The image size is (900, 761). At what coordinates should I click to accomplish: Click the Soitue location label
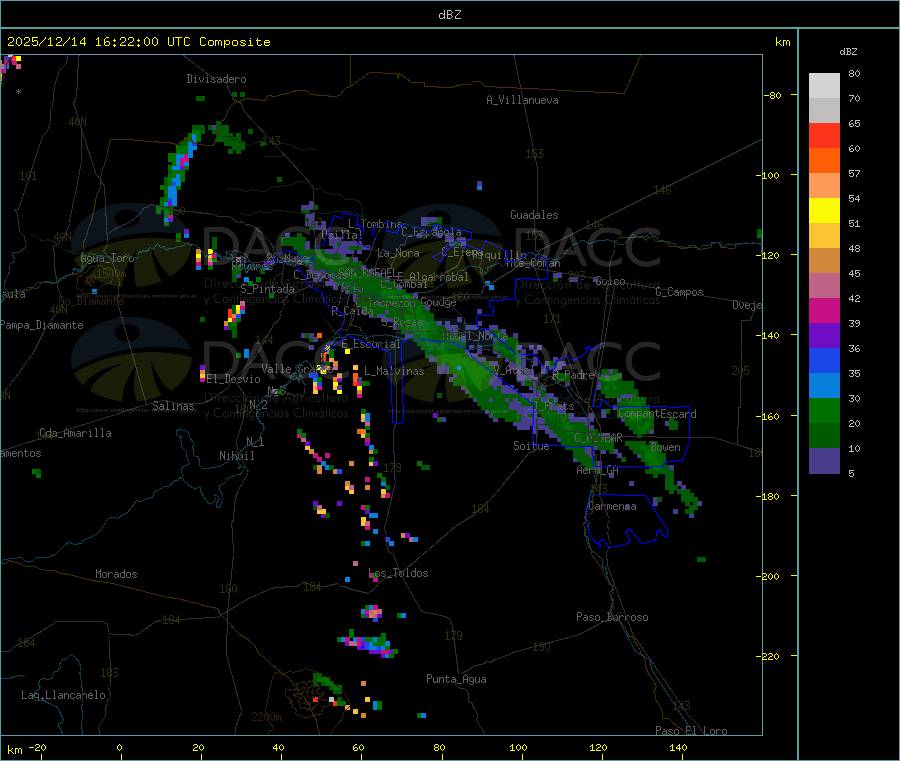point(531,446)
